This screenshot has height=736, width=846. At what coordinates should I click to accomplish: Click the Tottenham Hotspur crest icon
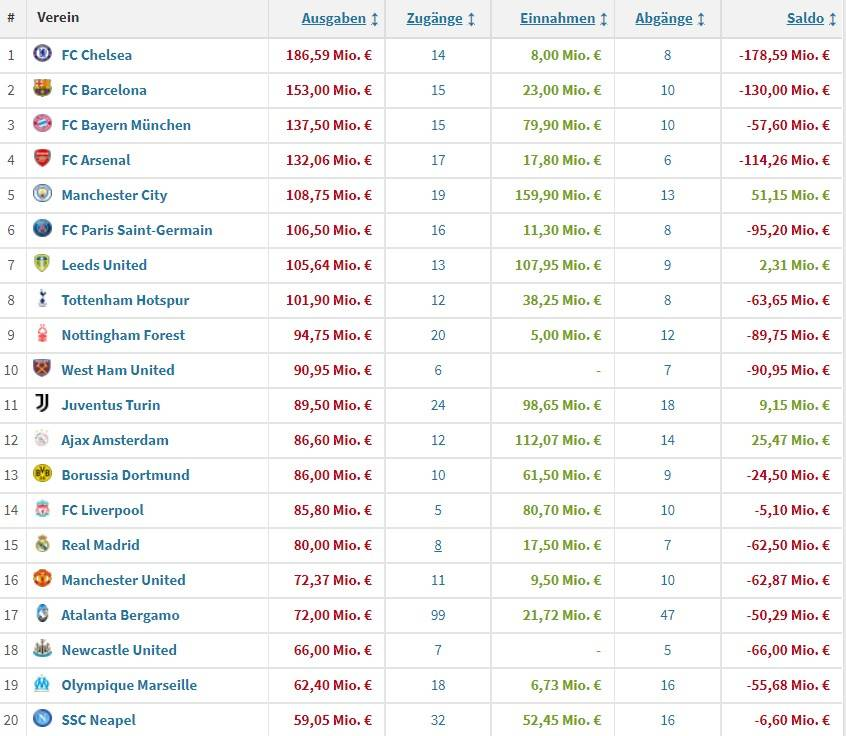click(42, 298)
